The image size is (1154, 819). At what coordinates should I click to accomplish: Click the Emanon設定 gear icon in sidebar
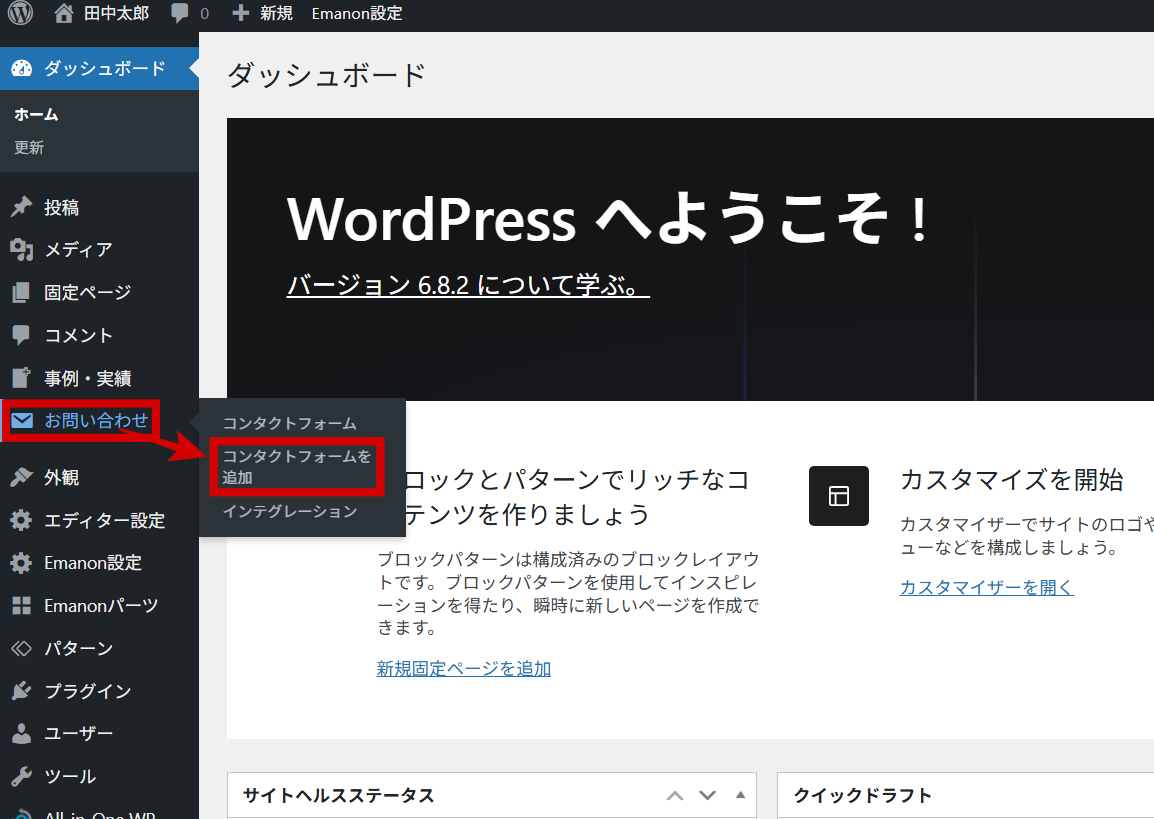point(21,563)
